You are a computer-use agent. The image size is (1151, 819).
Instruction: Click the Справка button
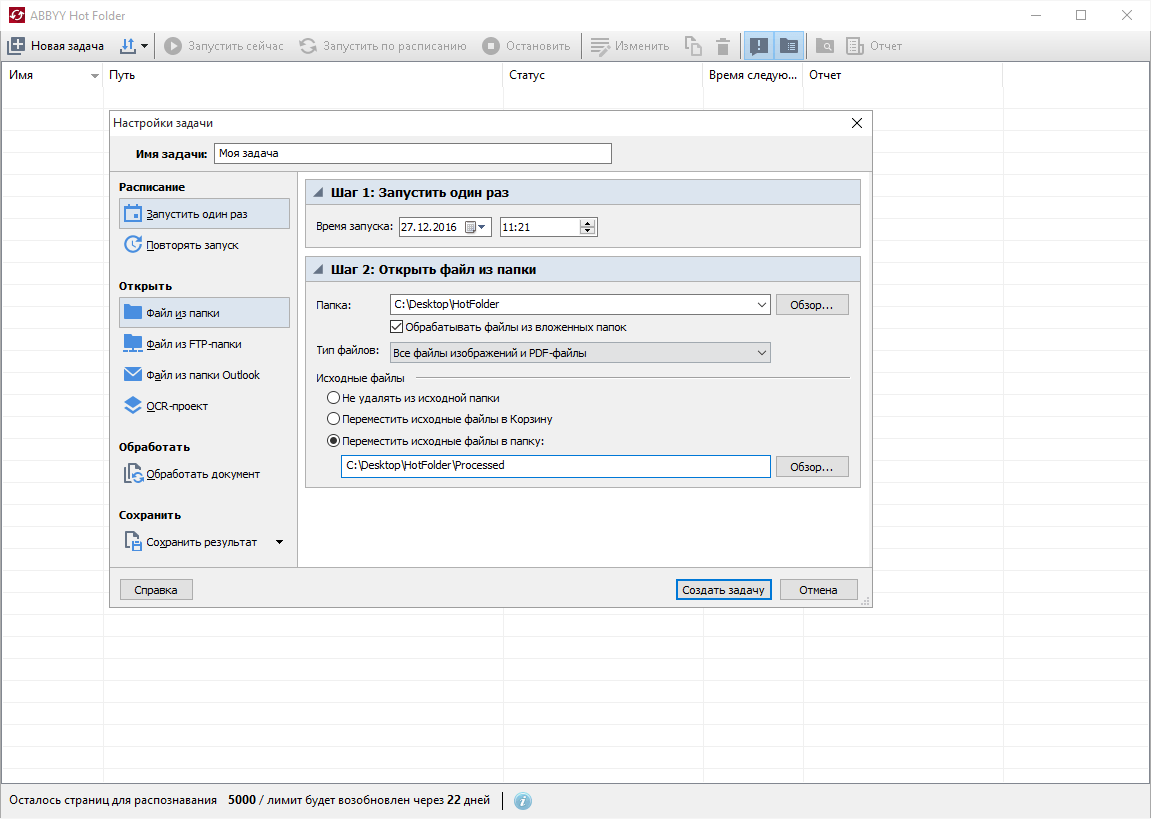pyautogui.click(x=156, y=590)
